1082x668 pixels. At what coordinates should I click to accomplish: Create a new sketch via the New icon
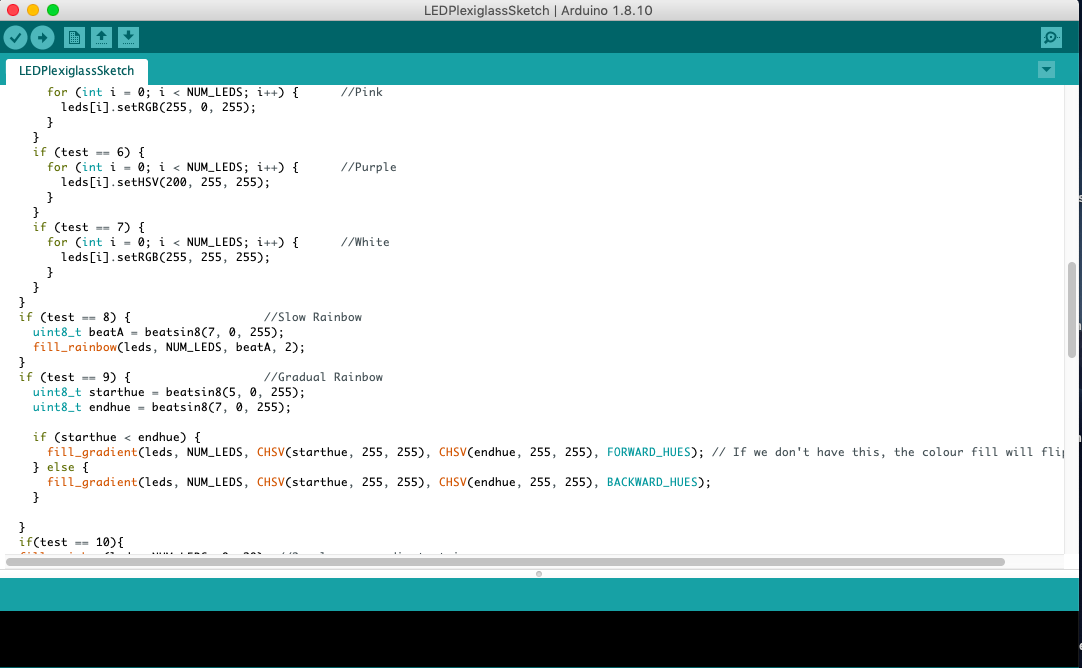[x=73, y=37]
